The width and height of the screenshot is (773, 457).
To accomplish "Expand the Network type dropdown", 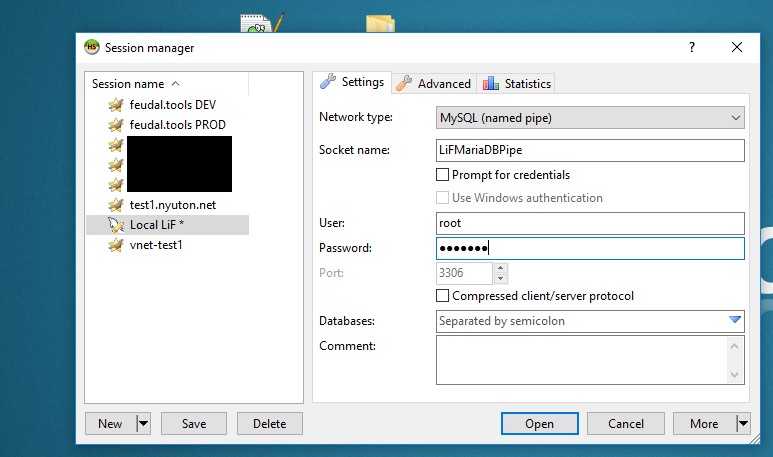I will click(735, 118).
